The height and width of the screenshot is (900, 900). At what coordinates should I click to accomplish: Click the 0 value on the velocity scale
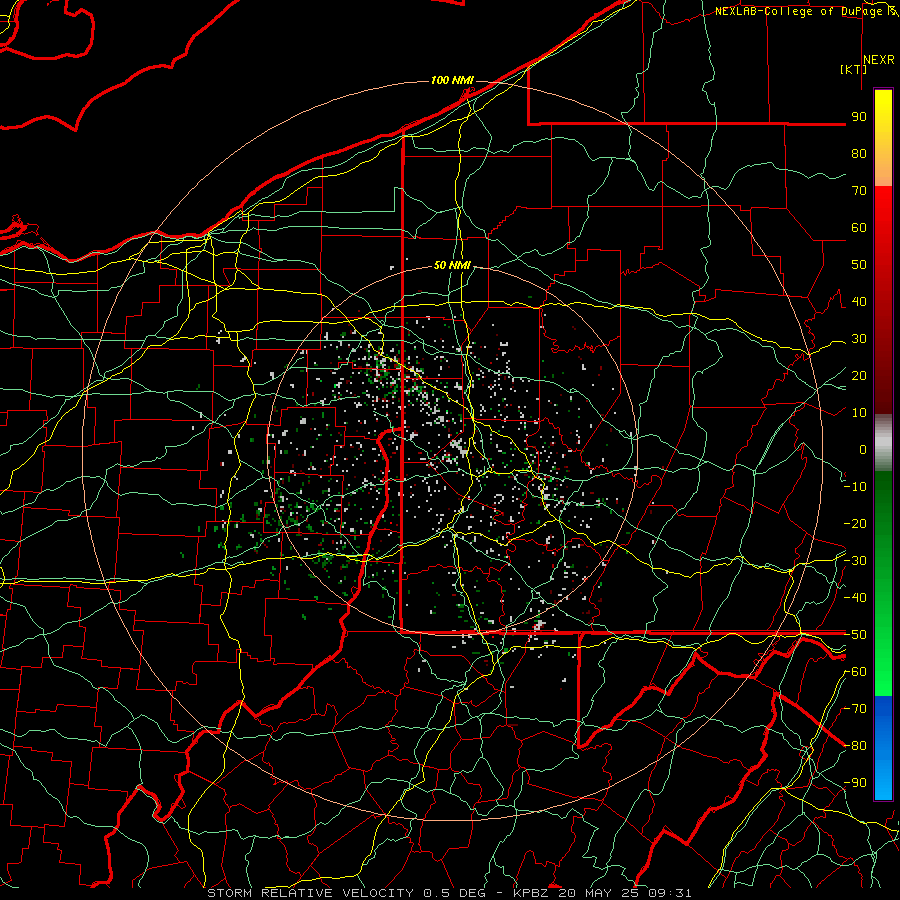pyautogui.click(x=863, y=450)
